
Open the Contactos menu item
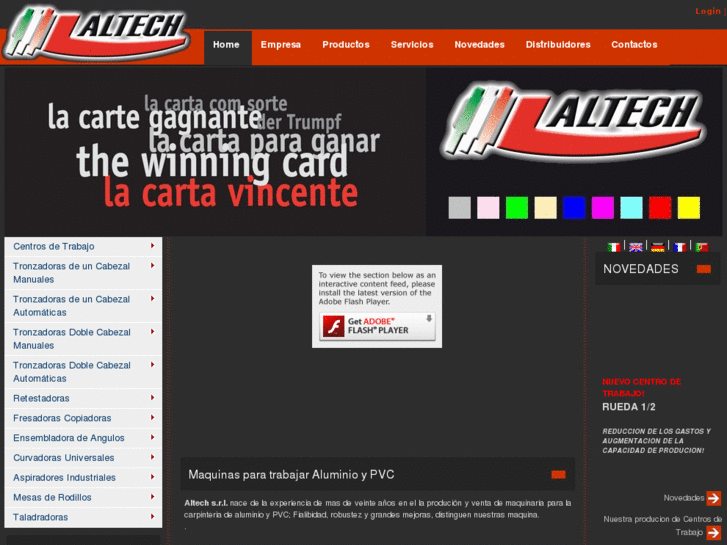click(634, 45)
